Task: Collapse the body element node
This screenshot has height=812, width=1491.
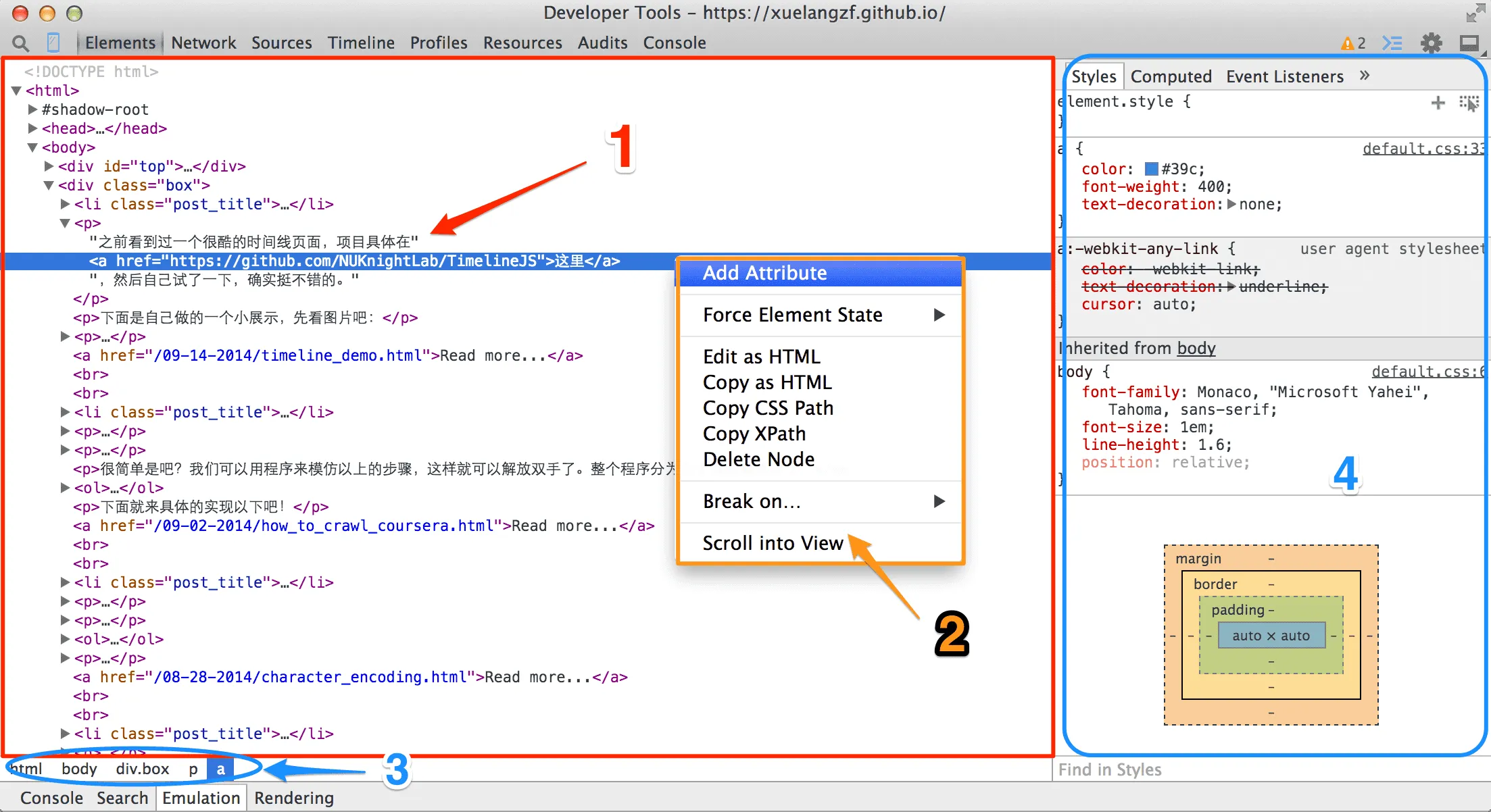Action: [32, 147]
